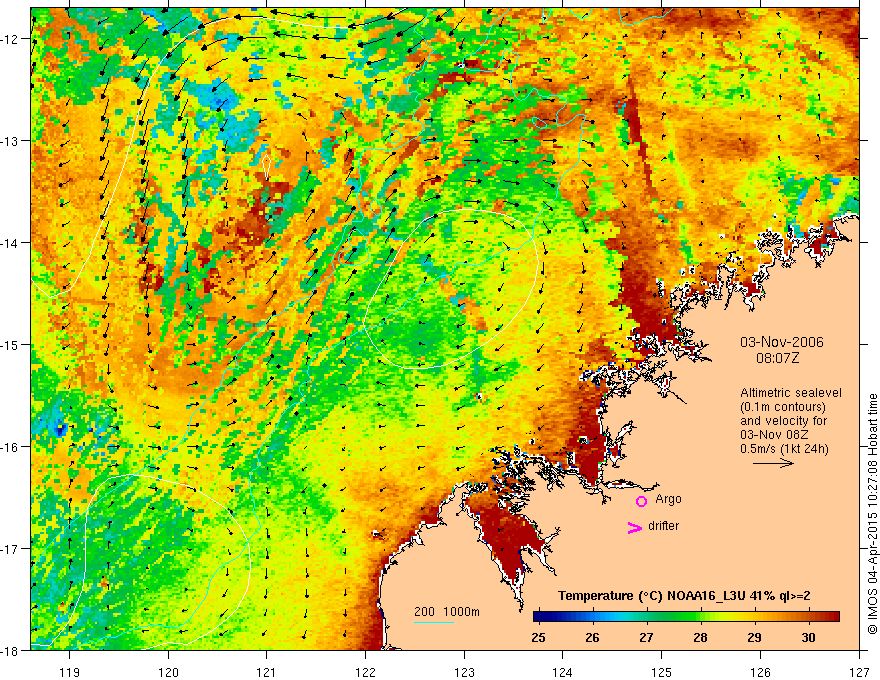Click the color bar tick label "30"
880x680 pixels.
(x=808, y=638)
